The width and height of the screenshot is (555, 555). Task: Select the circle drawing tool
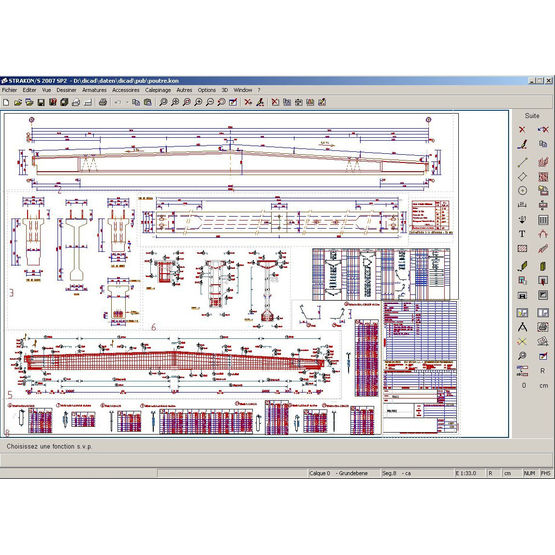pyautogui.click(x=522, y=191)
